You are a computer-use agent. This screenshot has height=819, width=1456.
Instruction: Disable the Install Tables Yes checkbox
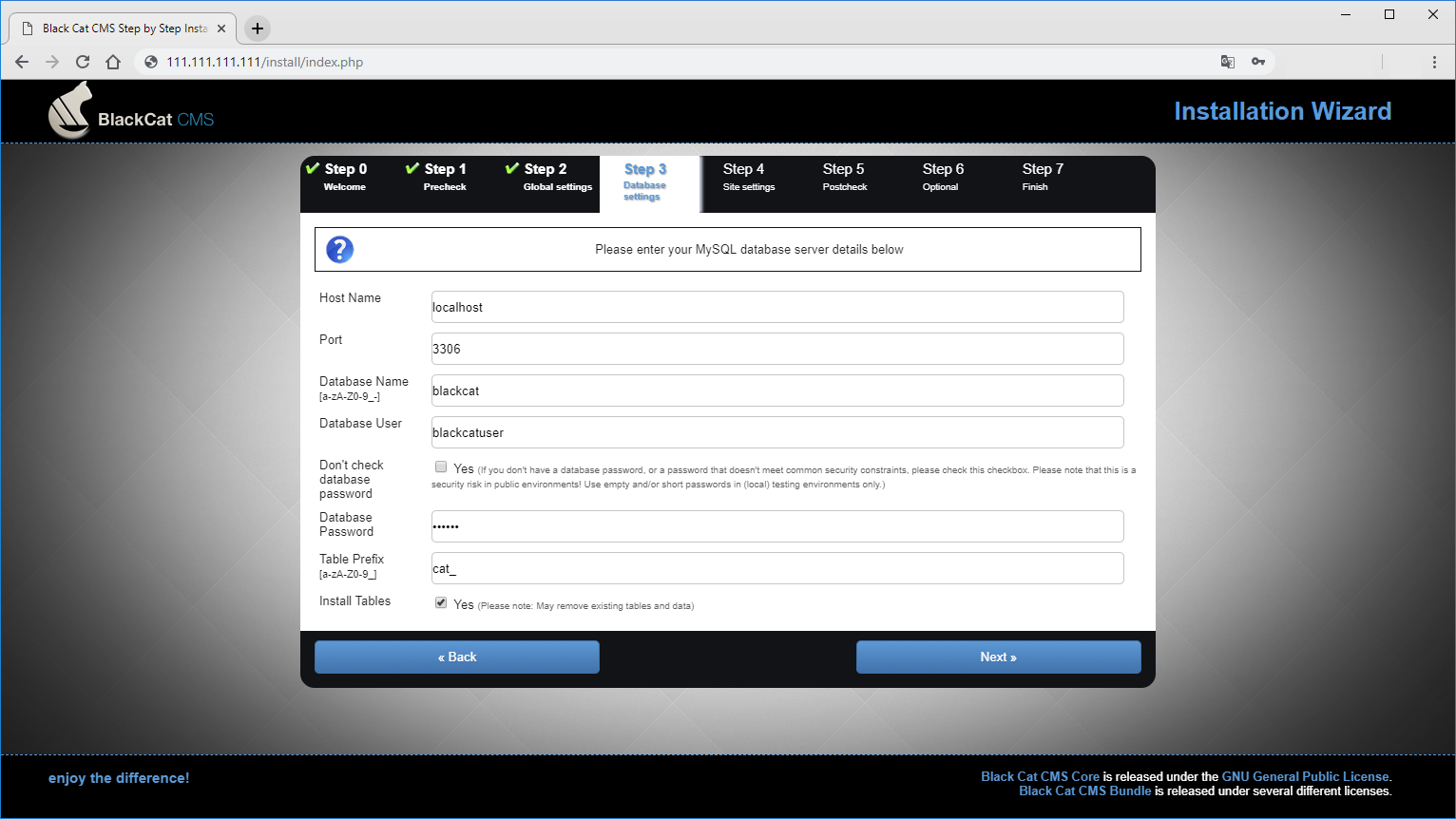coord(440,601)
